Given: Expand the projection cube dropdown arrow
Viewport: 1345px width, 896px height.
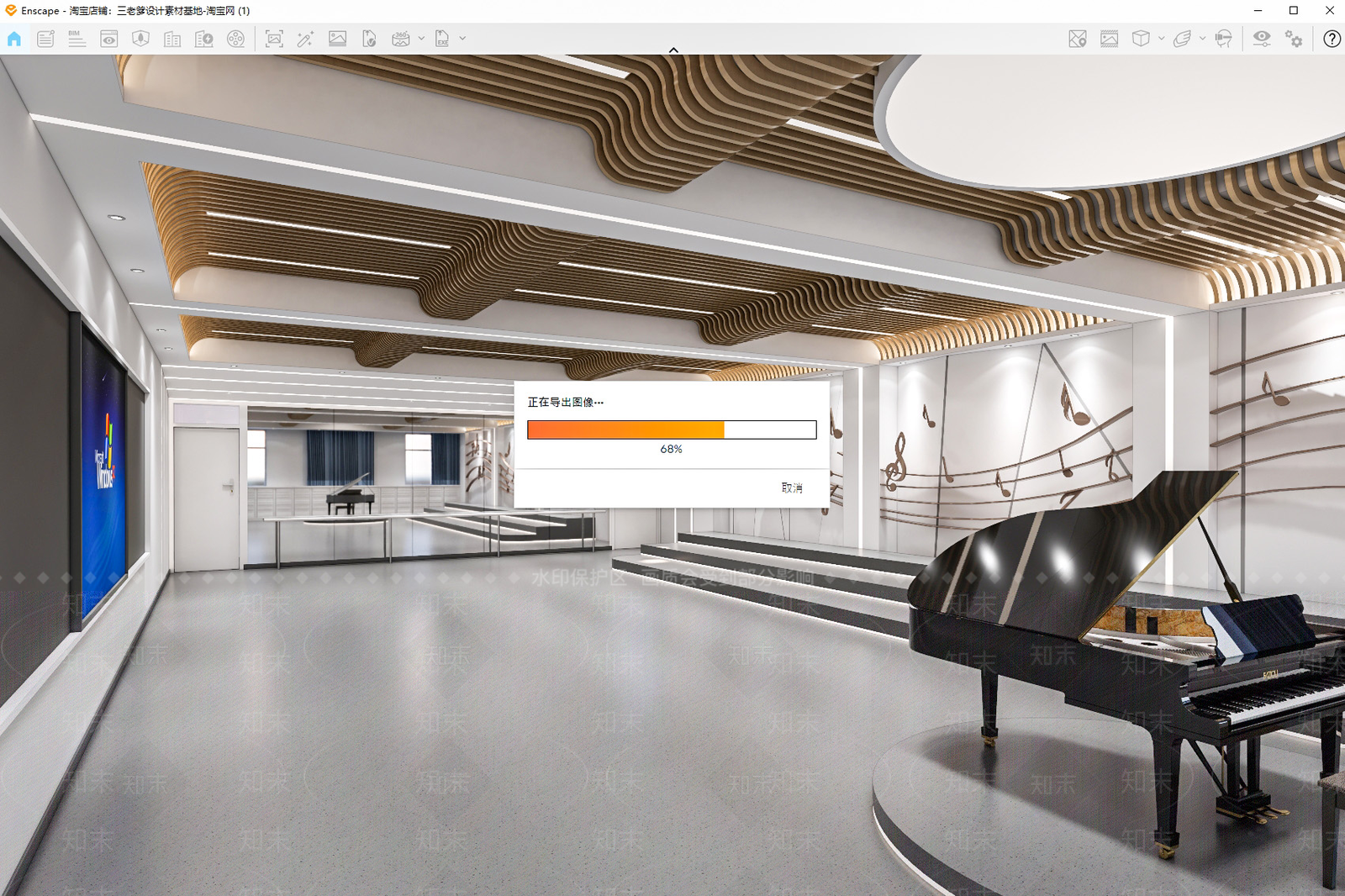Looking at the screenshot, I should [1161, 39].
